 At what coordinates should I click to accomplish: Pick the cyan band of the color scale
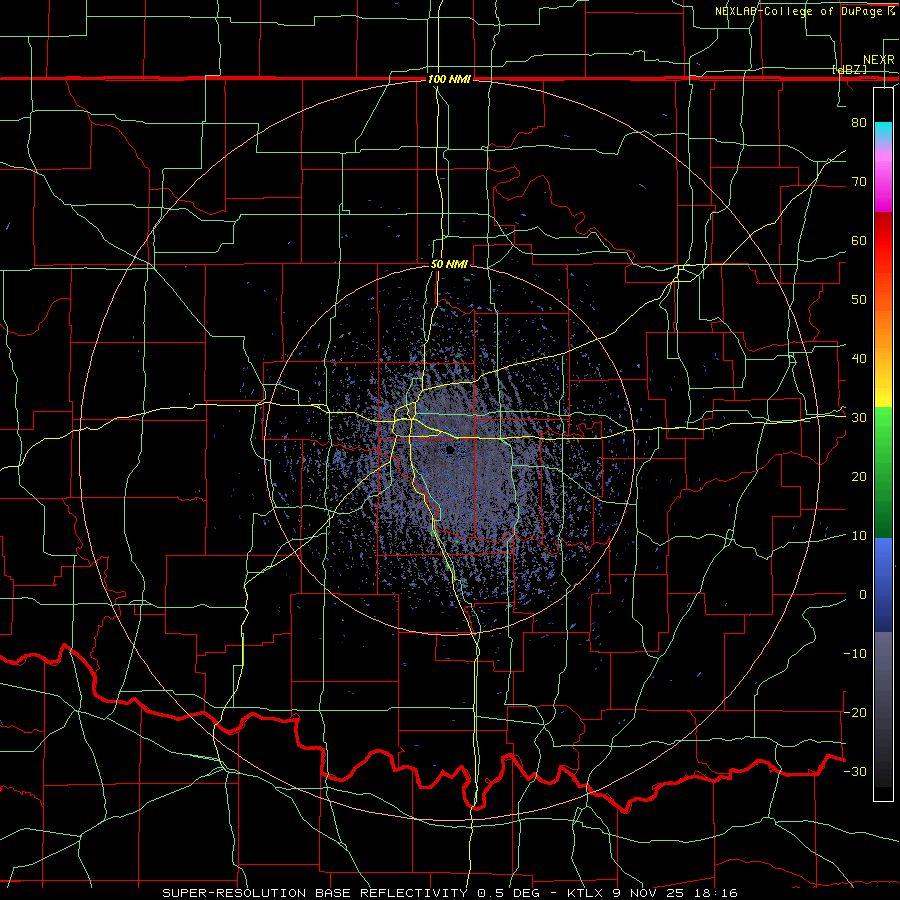[x=883, y=133]
